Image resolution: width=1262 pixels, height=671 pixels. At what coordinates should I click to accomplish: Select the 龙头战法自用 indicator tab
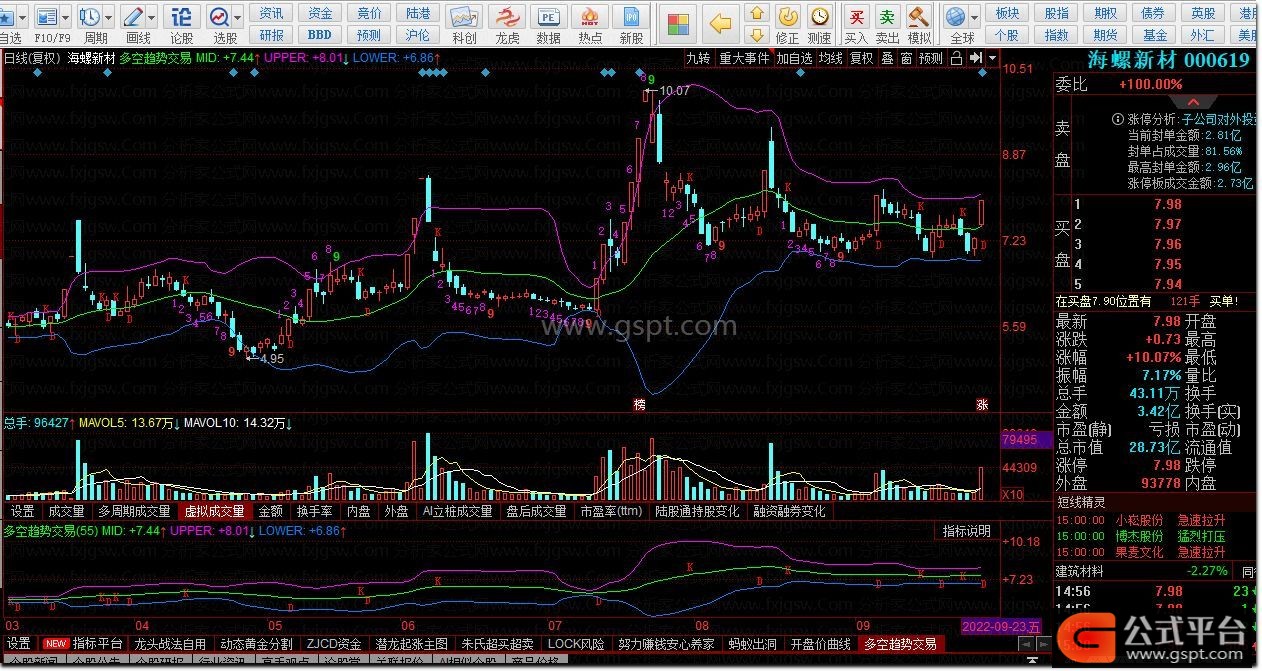point(170,644)
